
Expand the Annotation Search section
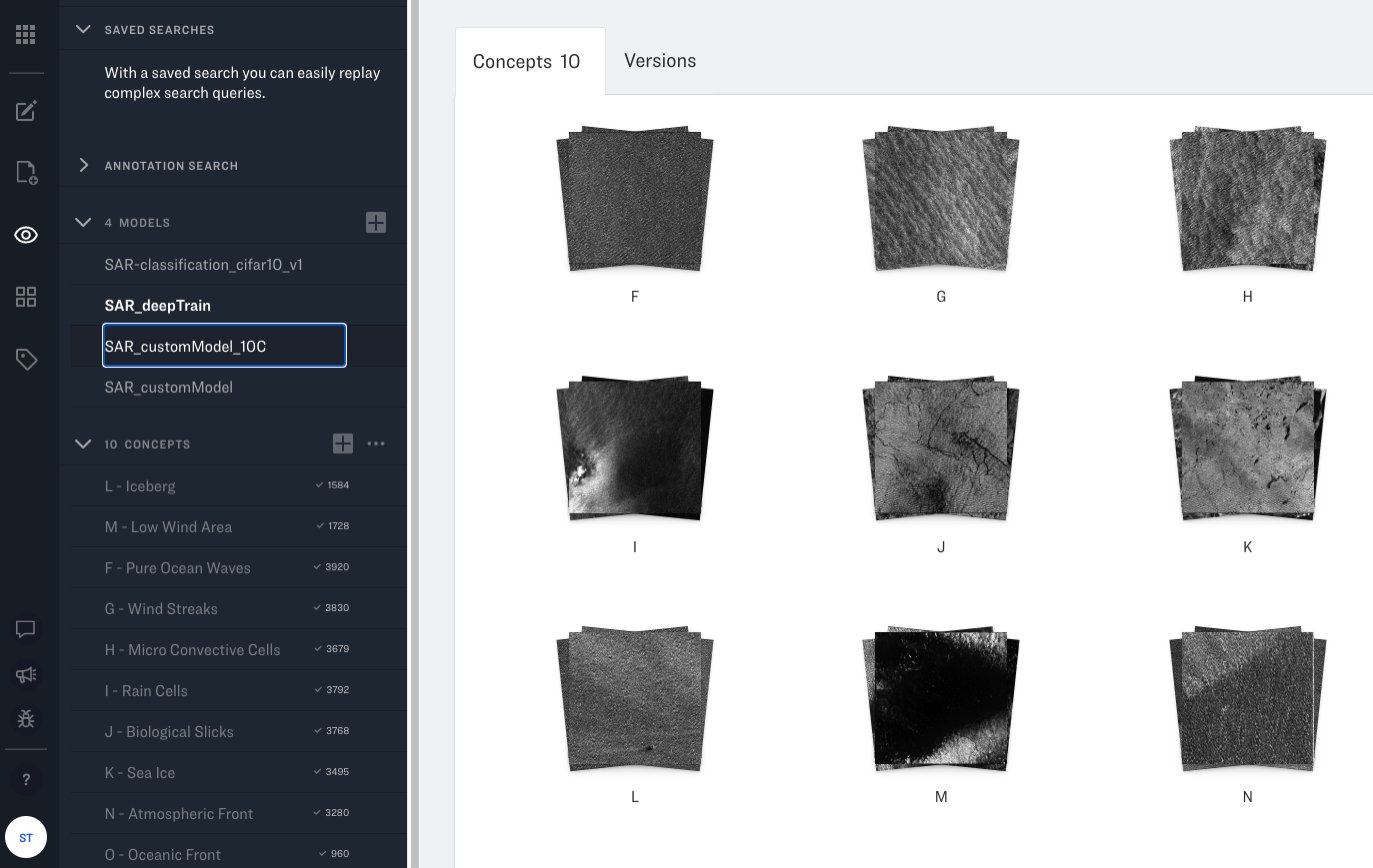pos(84,166)
